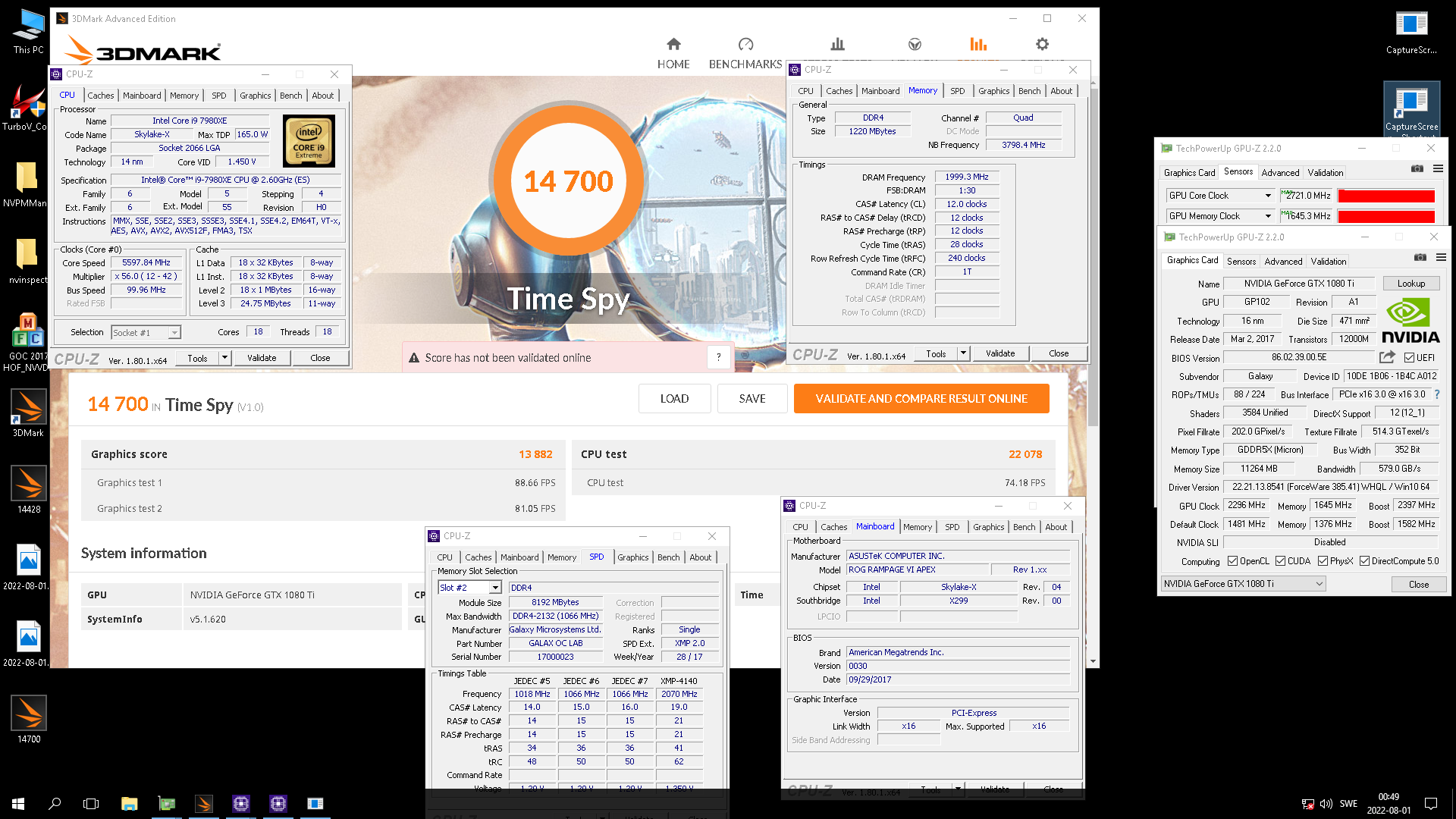
Task: Click Validate button in top-left CPU-Z window
Action: pos(262,358)
